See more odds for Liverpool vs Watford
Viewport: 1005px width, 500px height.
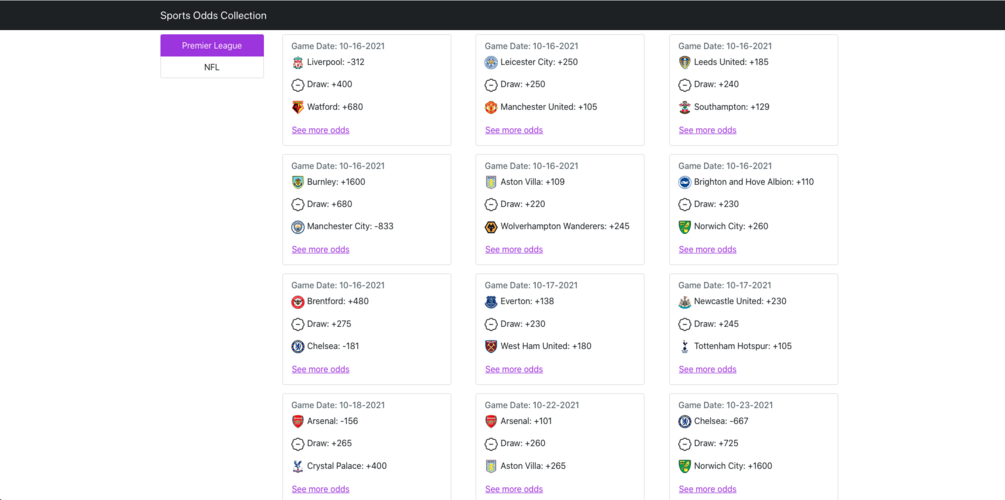click(320, 130)
